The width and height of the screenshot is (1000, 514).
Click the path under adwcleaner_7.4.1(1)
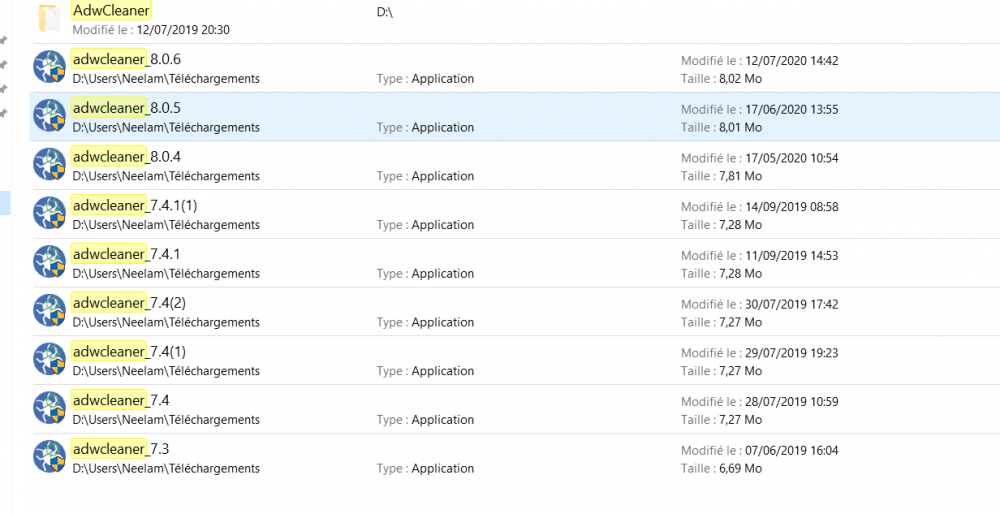(x=166, y=225)
